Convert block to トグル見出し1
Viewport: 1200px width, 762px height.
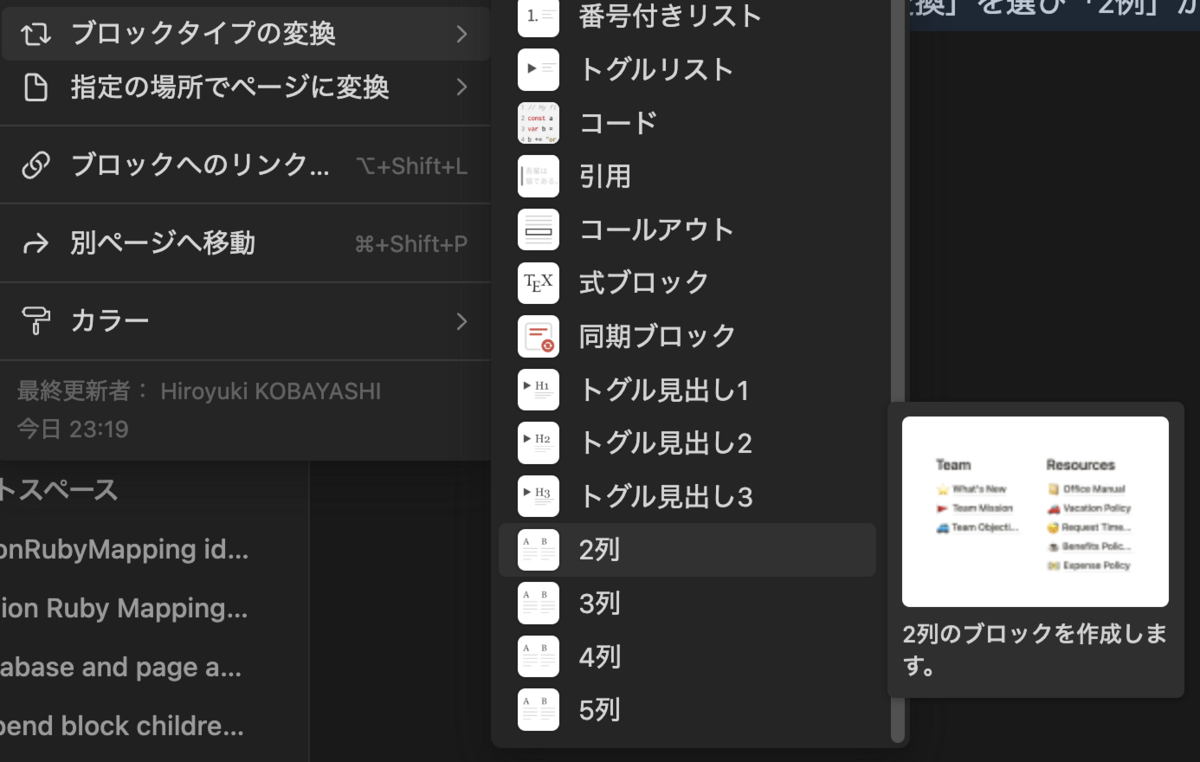point(687,389)
